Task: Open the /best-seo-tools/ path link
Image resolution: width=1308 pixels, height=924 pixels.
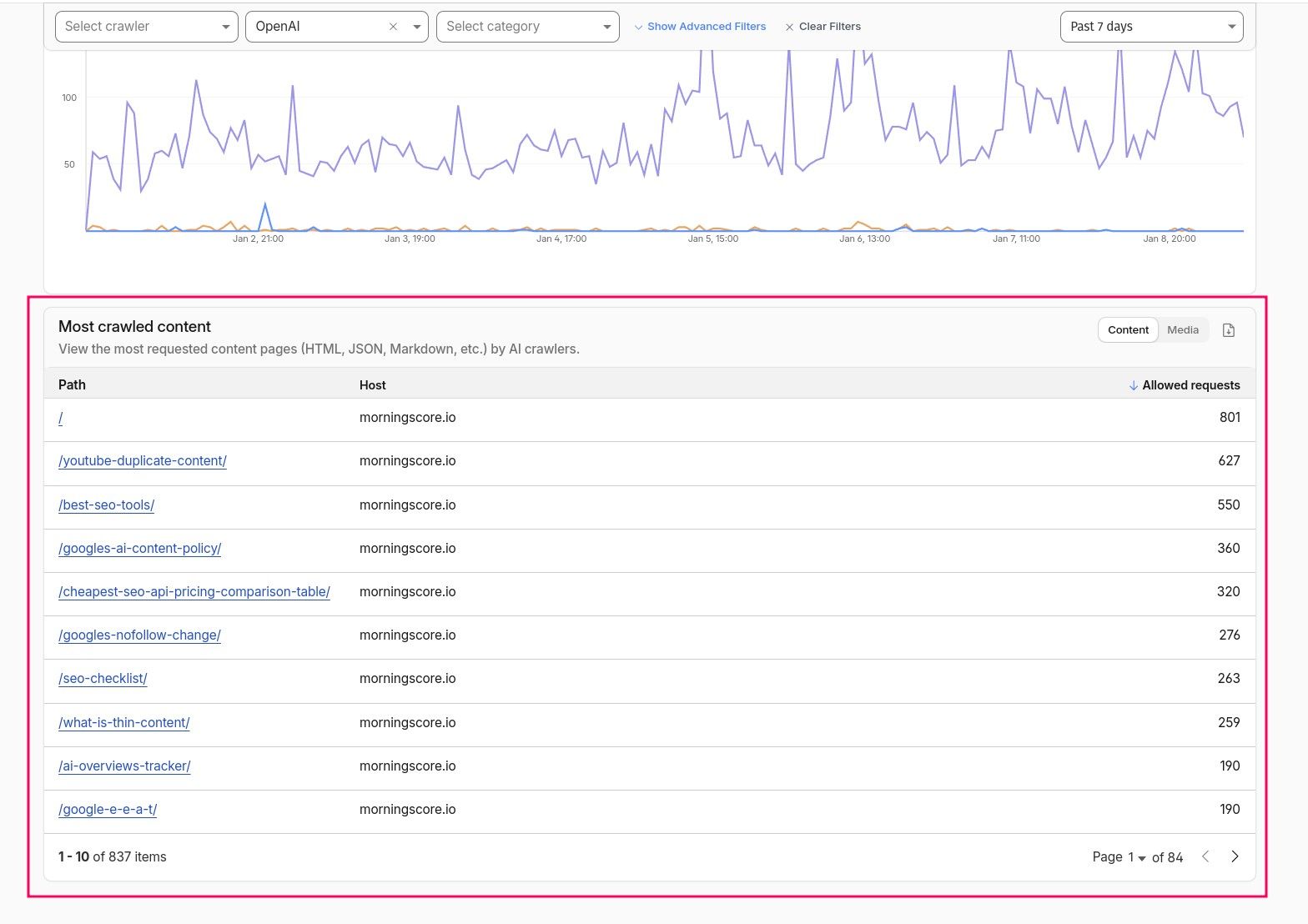Action: [x=107, y=505]
